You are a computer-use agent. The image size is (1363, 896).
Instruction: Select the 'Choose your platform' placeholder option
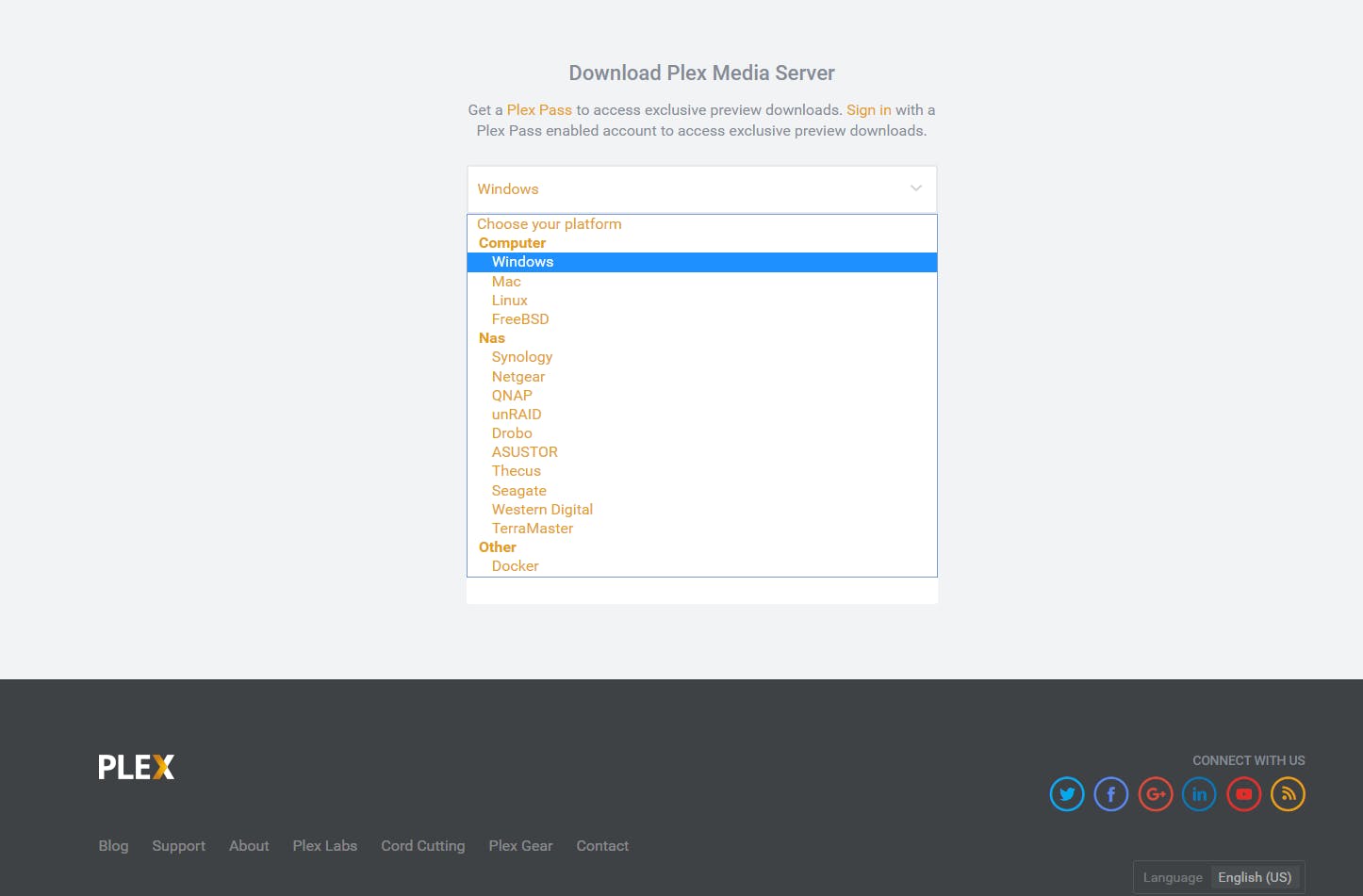pyautogui.click(x=702, y=224)
